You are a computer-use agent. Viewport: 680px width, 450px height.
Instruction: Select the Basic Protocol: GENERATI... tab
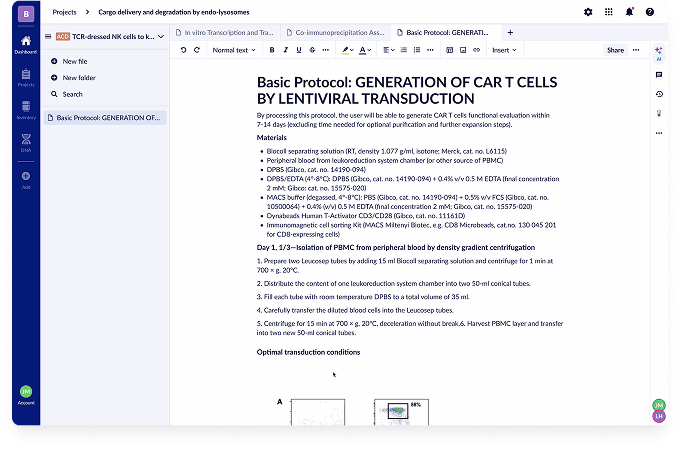click(x=447, y=33)
